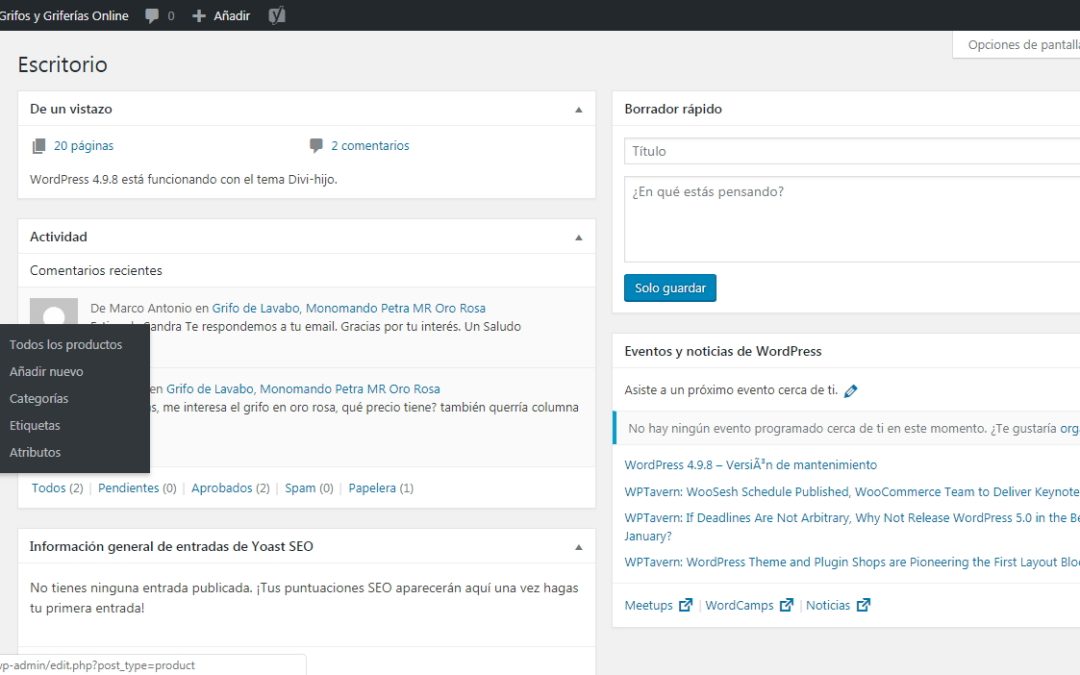Click the external link icon next to Meetups

tap(685, 605)
